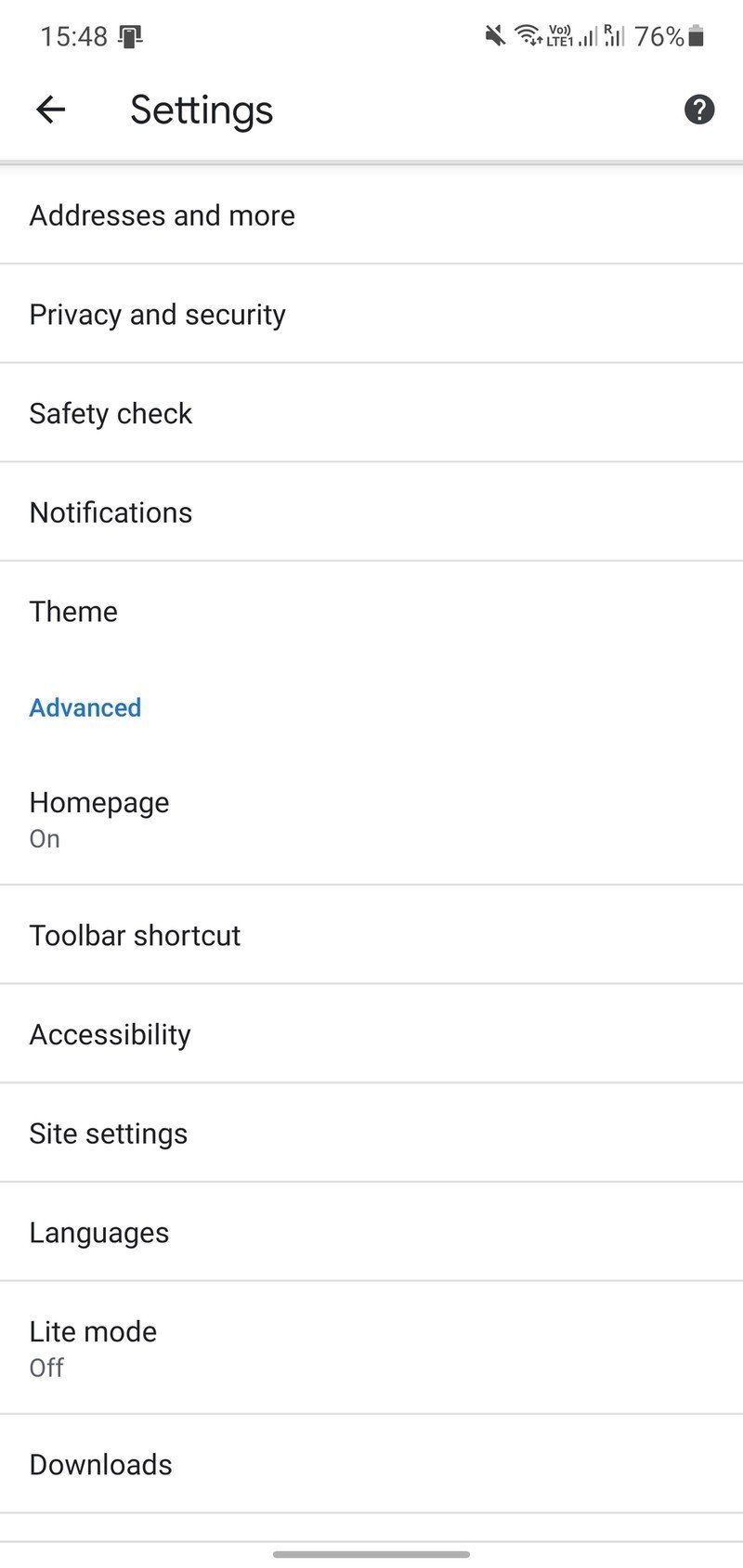Tap the clock showing 15:48
Viewport: 743px width, 1568px height.
pyautogui.click(x=74, y=35)
